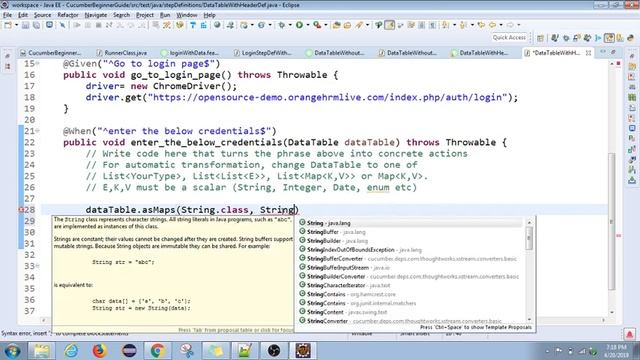Close the active *DataTableWithH... editor tab

588,53
